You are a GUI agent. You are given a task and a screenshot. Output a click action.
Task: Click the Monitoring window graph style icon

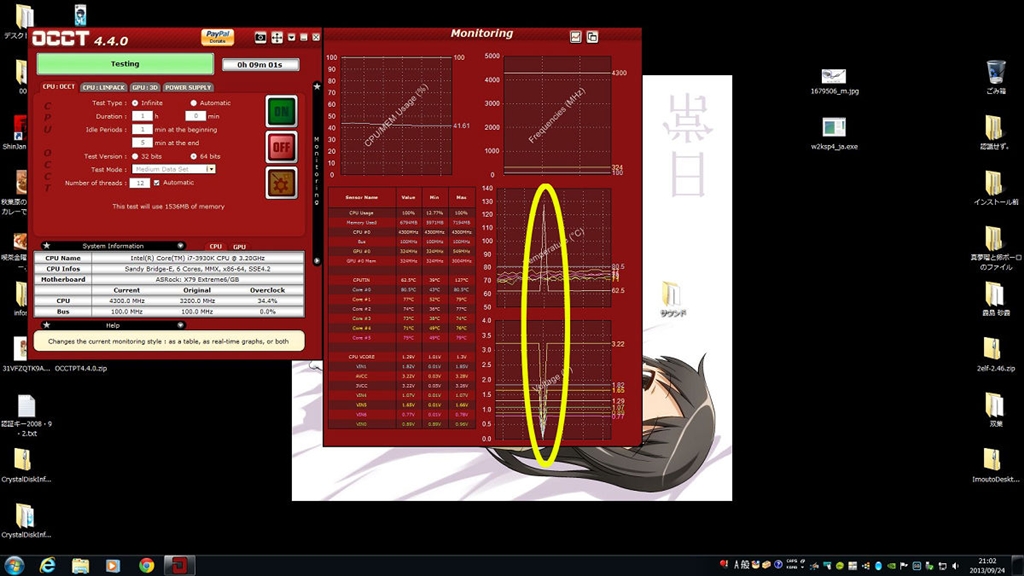[x=575, y=37]
